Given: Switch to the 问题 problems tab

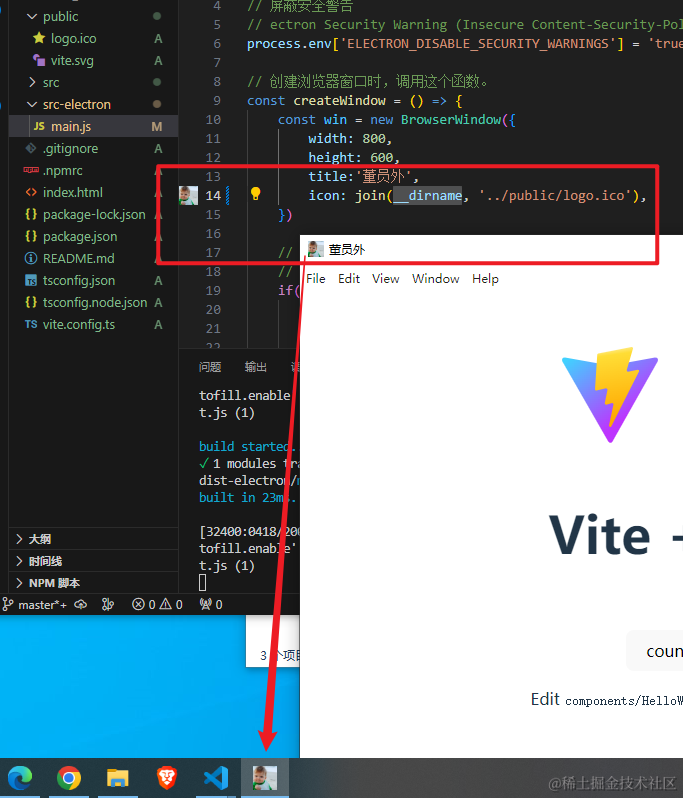Looking at the screenshot, I should pyautogui.click(x=210, y=367).
